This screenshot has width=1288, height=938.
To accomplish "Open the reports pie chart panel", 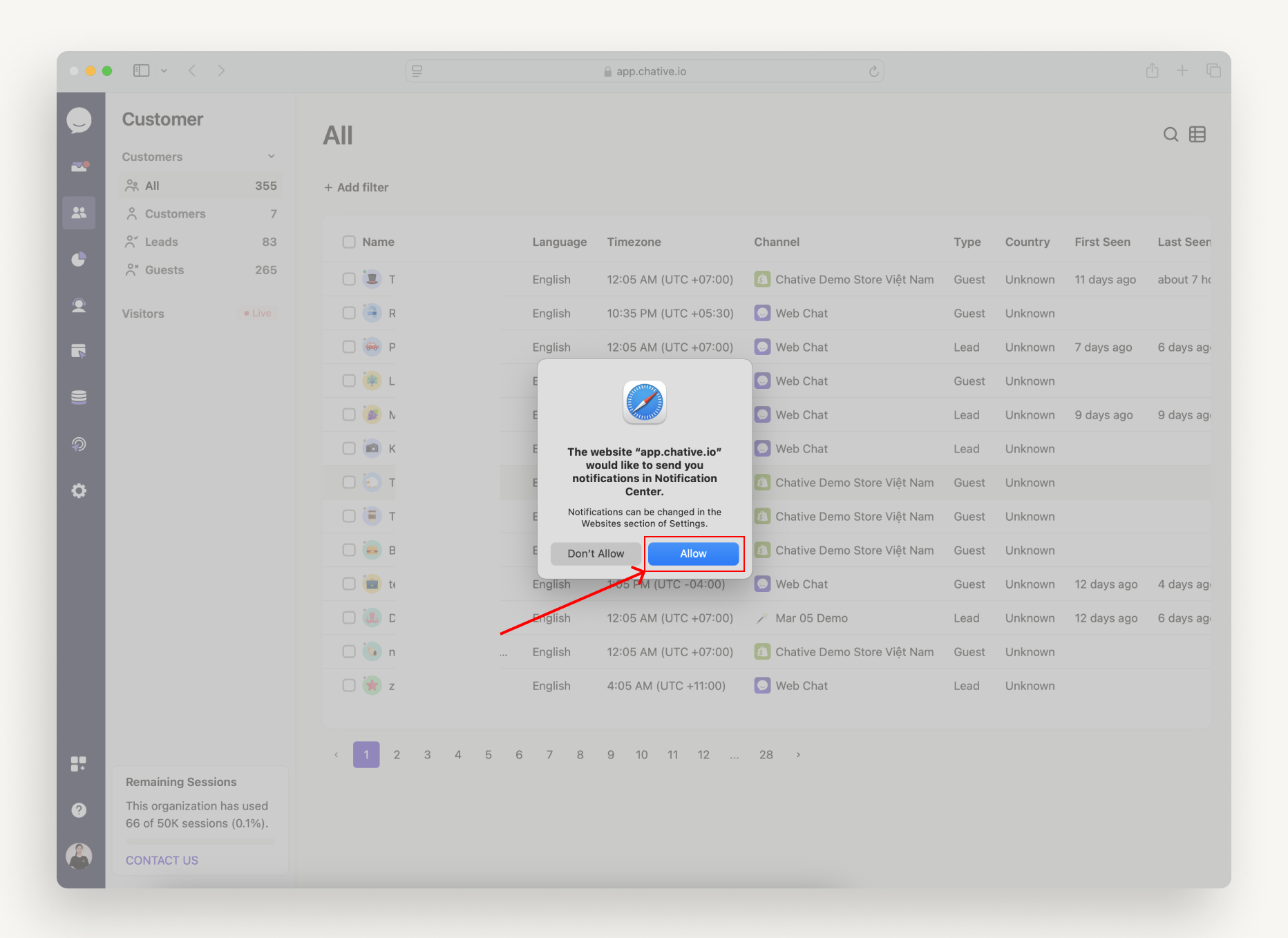I will [79, 259].
